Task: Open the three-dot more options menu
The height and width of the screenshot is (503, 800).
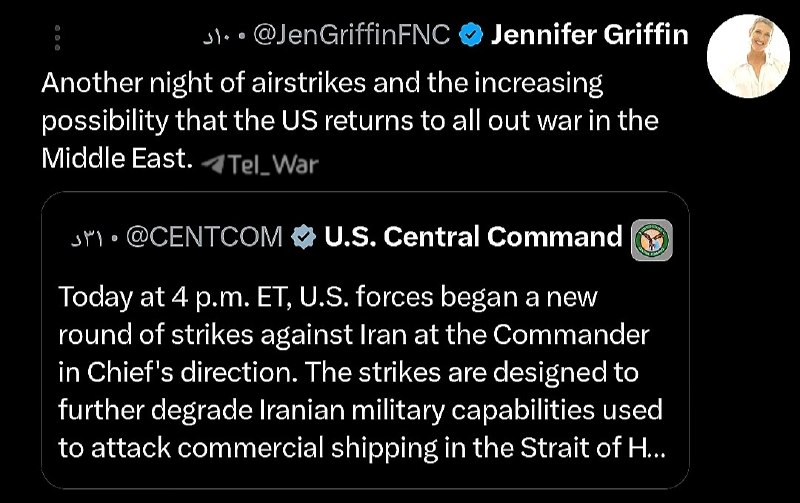Action: (x=57, y=37)
